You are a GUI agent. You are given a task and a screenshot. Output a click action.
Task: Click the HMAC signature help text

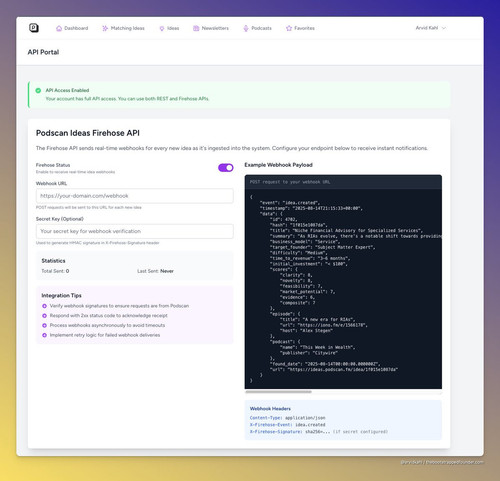coord(98,243)
